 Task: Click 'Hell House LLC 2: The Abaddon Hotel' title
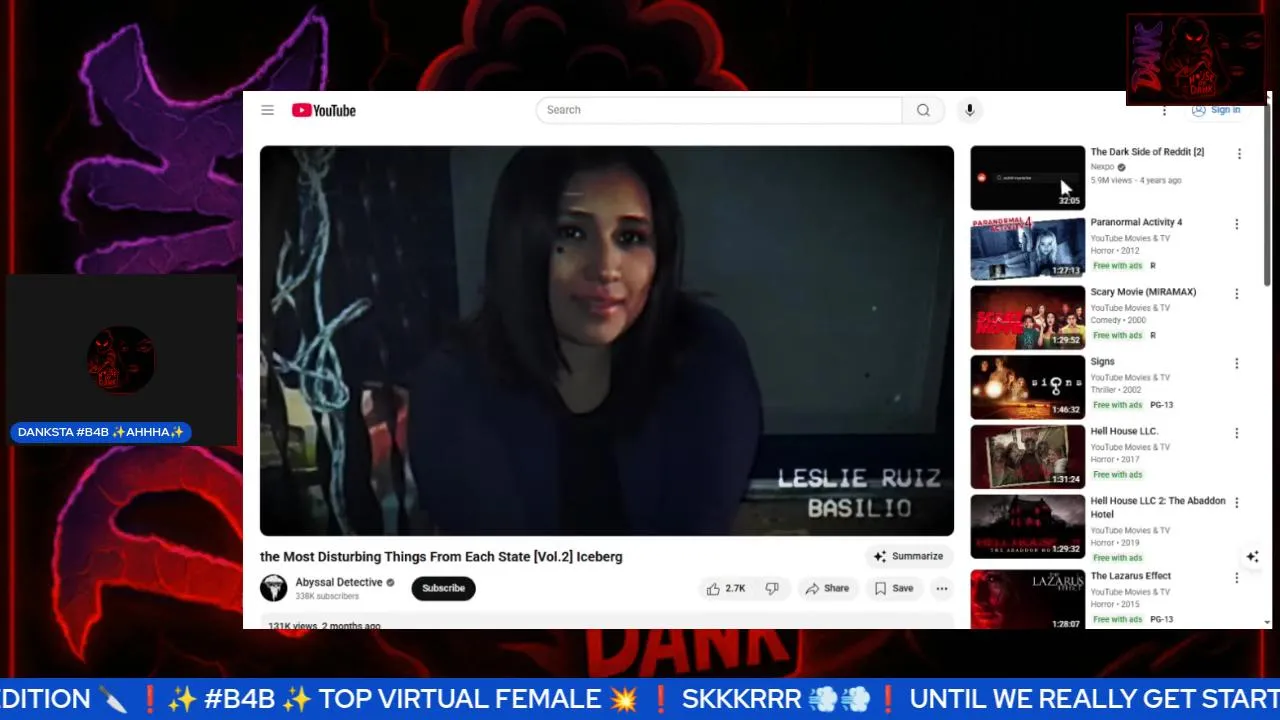(1158, 507)
